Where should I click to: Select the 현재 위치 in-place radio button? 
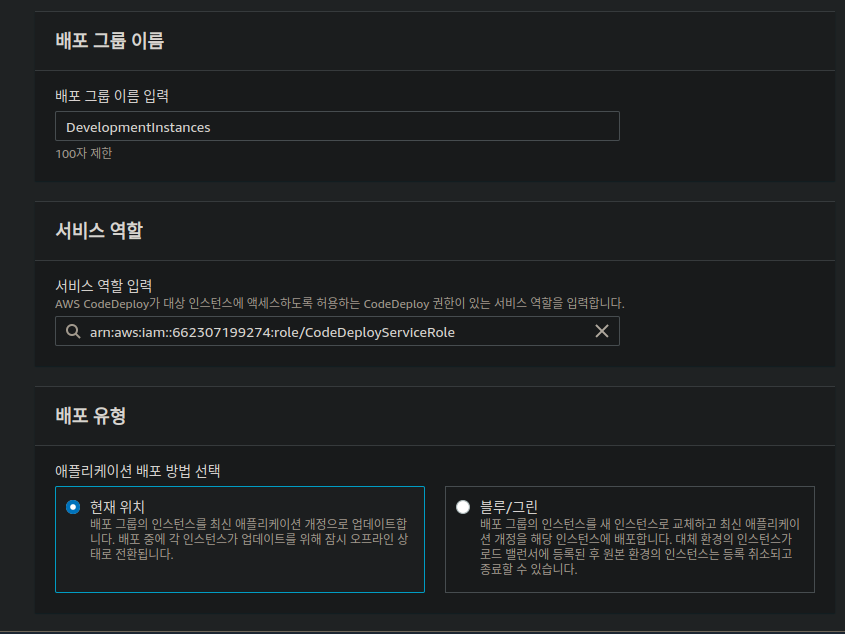coord(73,507)
